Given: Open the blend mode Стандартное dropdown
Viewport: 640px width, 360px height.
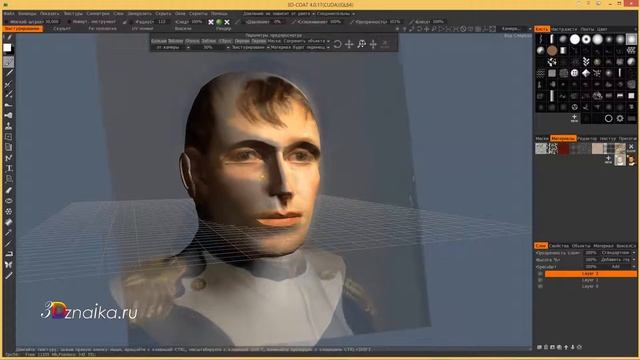Looking at the screenshot, I should [618, 253].
